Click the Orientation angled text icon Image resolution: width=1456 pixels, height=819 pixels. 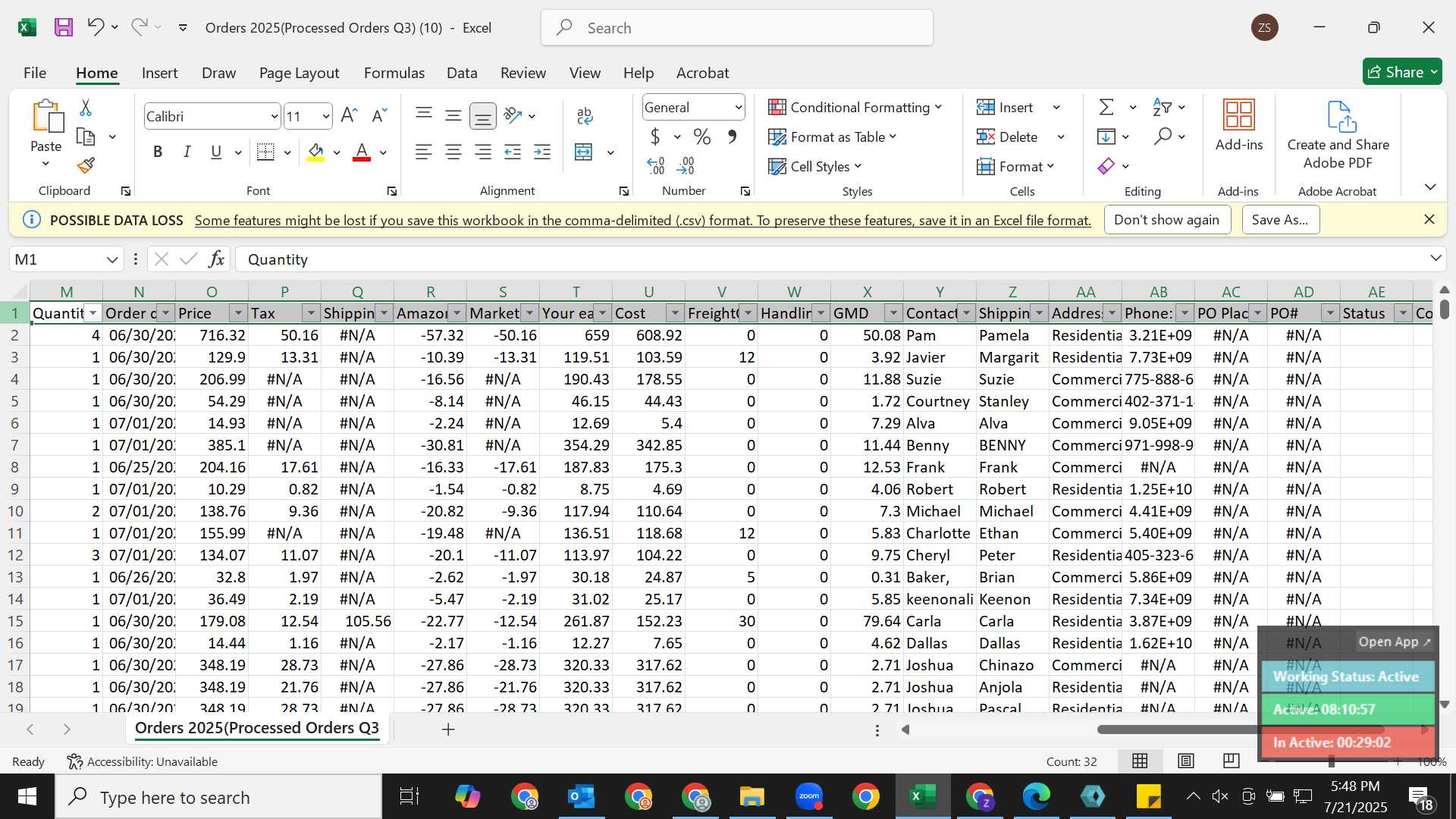click(513, 115)
